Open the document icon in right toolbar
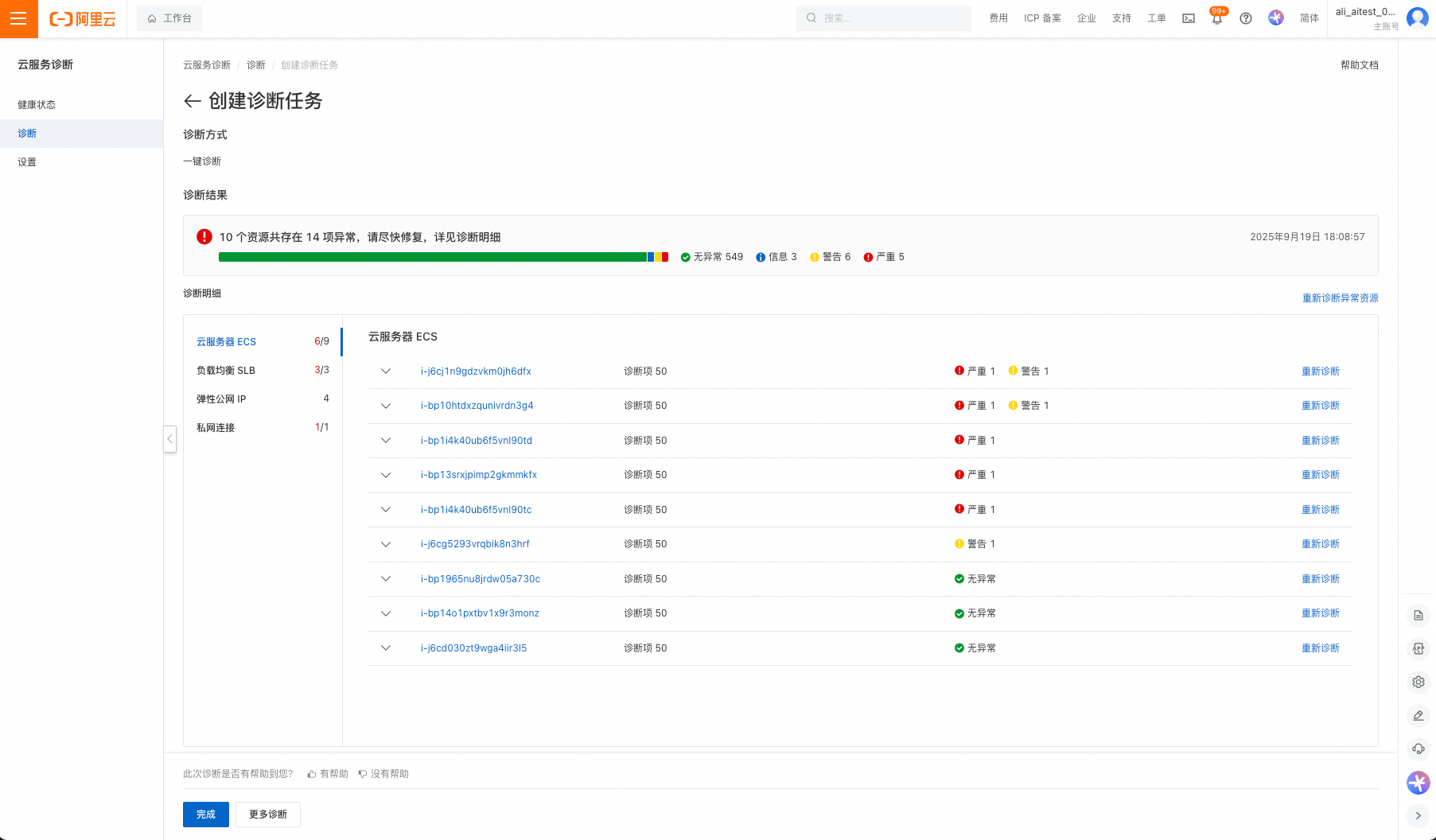The image size is (1436, 840). point(1418,616)
